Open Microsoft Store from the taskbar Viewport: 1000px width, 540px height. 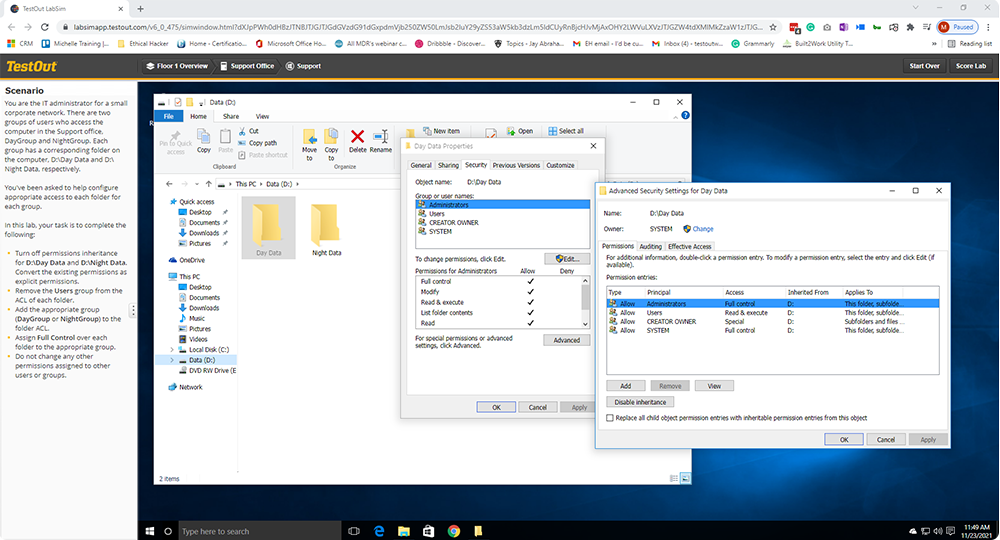[x=429, y=531]
